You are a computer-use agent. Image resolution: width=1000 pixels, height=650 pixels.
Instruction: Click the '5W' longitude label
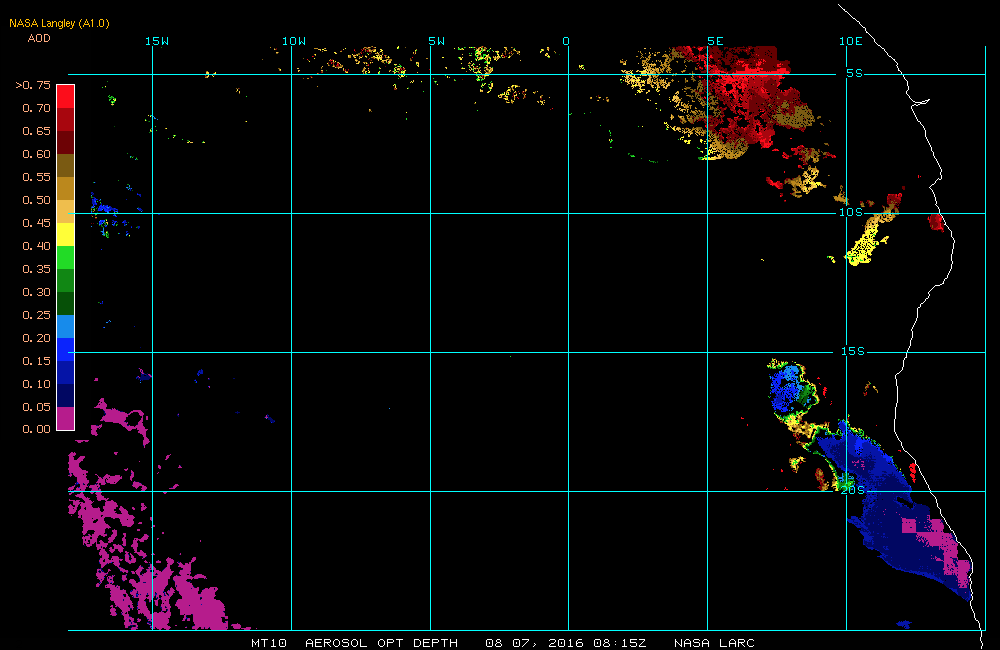click(437, 41)
